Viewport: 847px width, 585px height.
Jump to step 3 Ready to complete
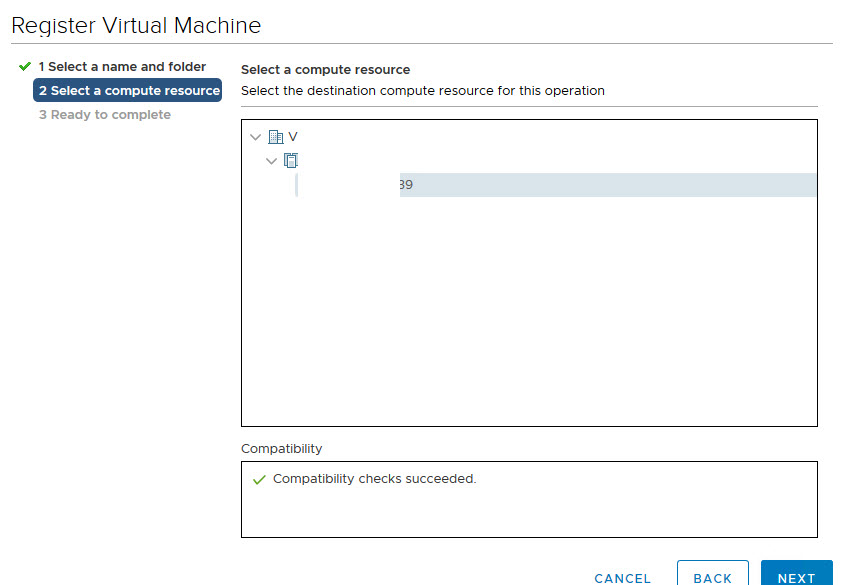click(x=104, y=115)
